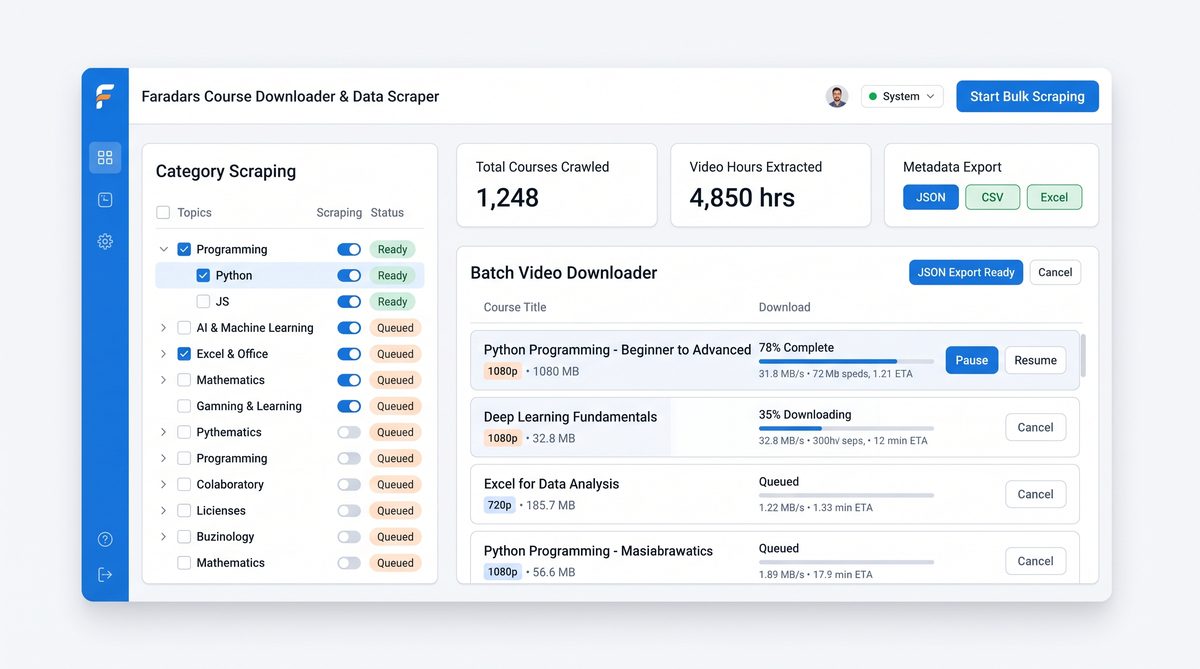Screen dimensions: 1200x669
Task: Click the JSON Export Ready button
Action: pos(966,272)
